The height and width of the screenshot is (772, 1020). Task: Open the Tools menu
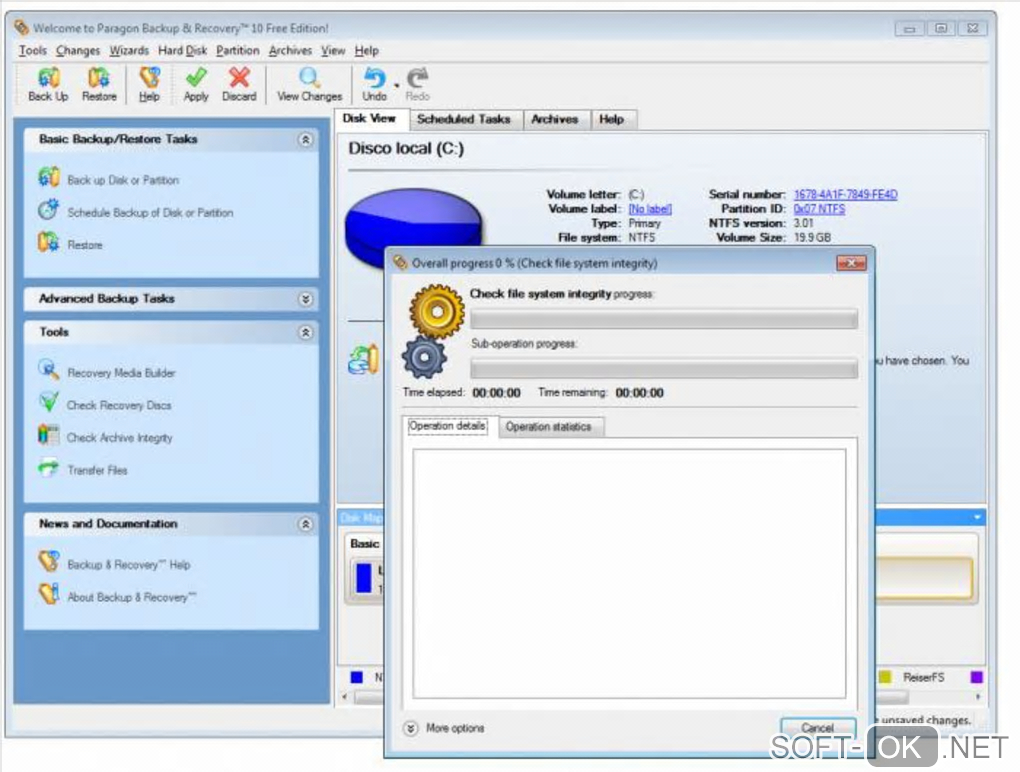point(33,50)
